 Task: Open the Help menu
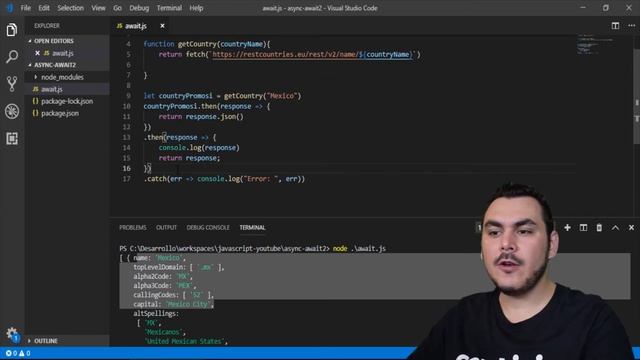(196, 8)
